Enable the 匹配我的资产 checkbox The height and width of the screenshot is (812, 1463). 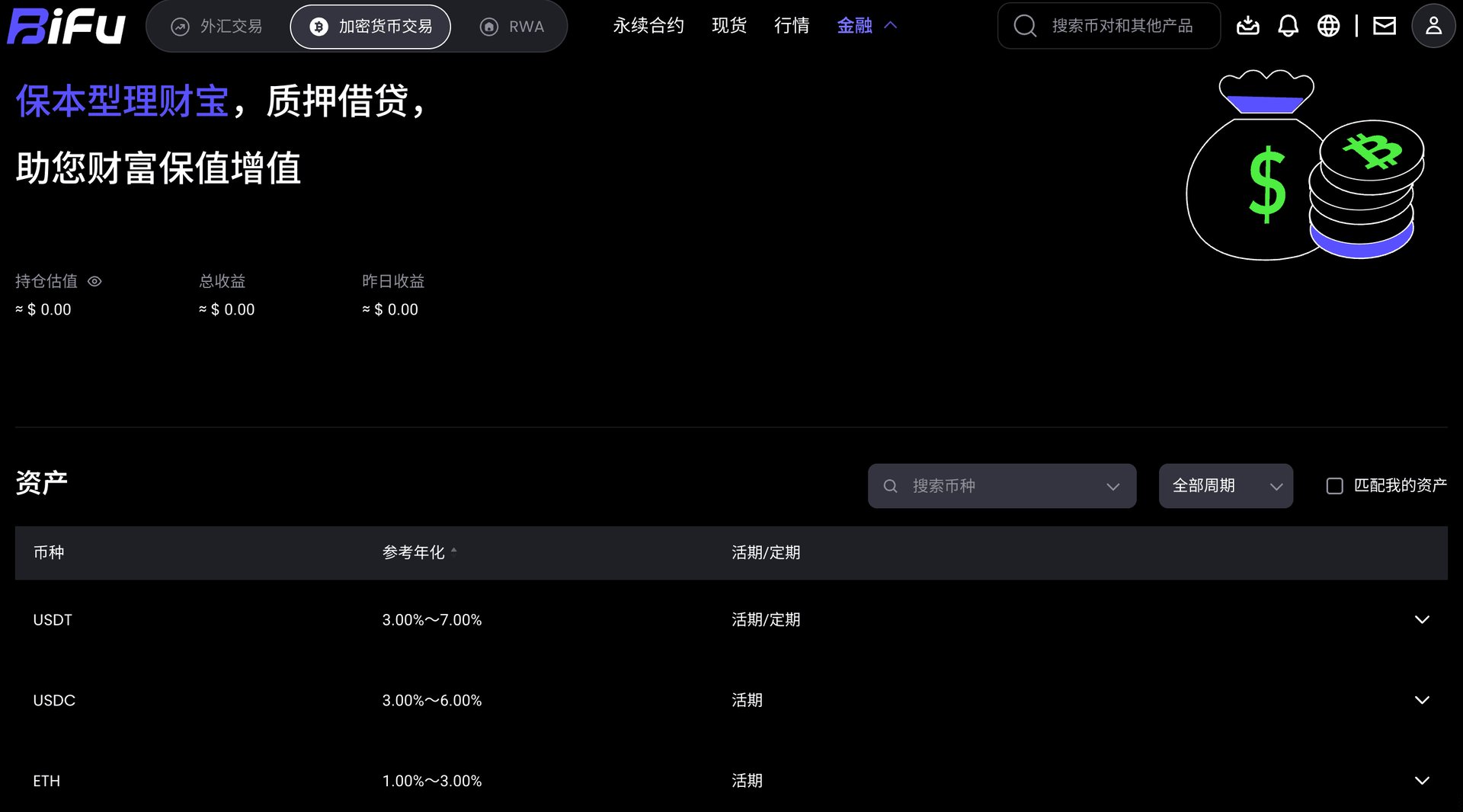coord(1334,486)
